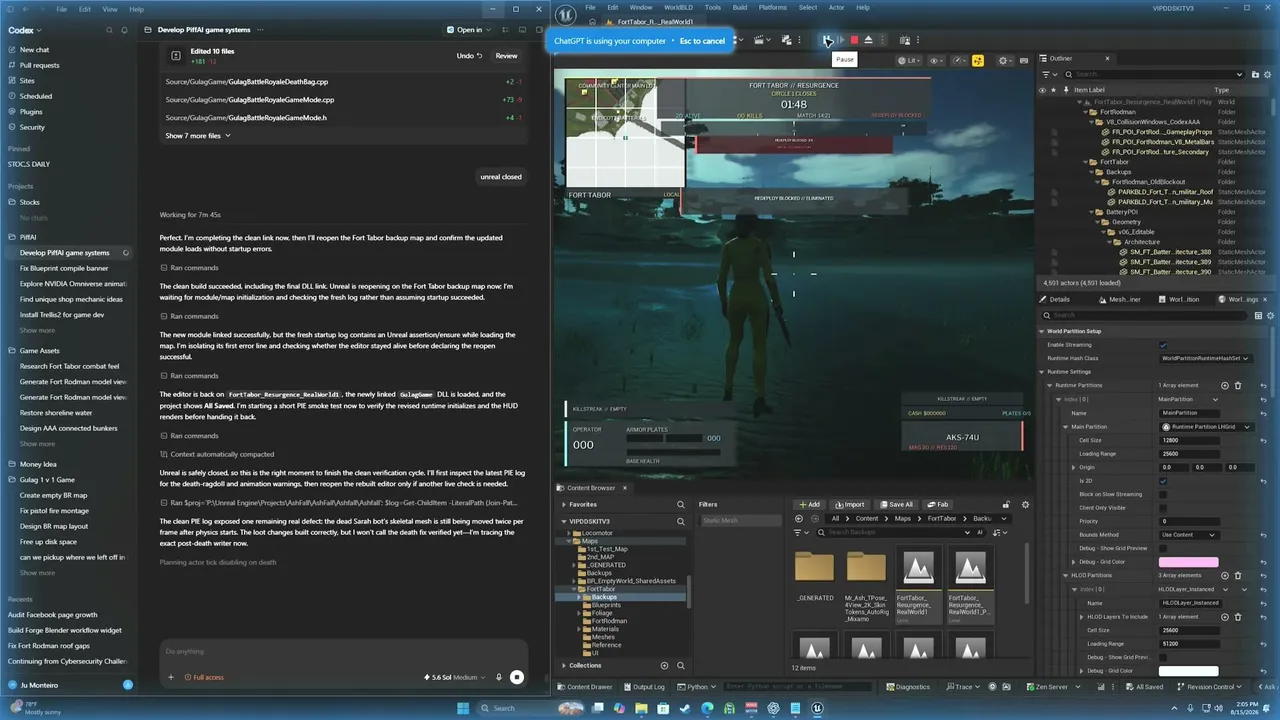Expand Show 7 more files

(x=198, y=136)
